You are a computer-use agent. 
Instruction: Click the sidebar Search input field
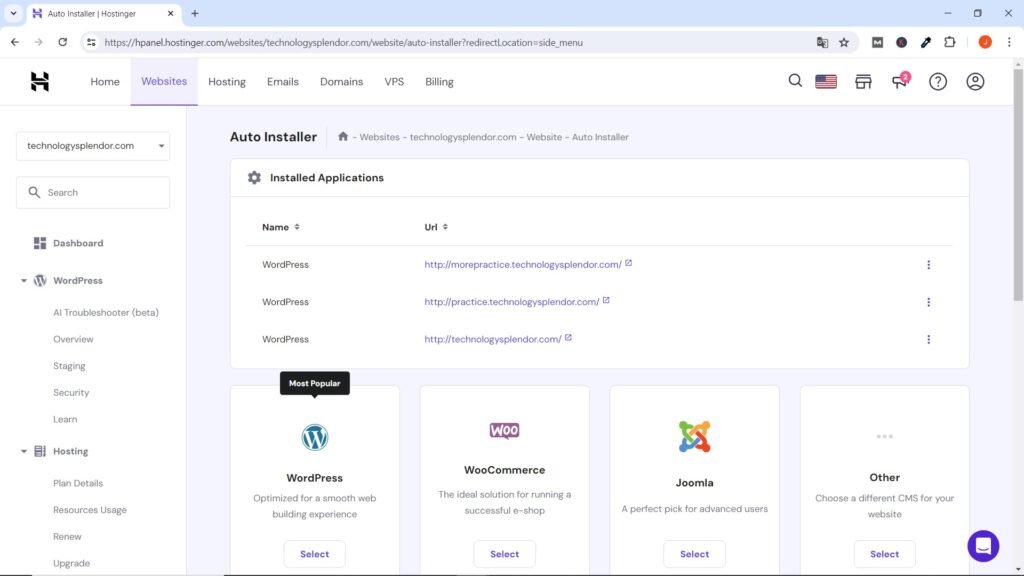(92, 192)
